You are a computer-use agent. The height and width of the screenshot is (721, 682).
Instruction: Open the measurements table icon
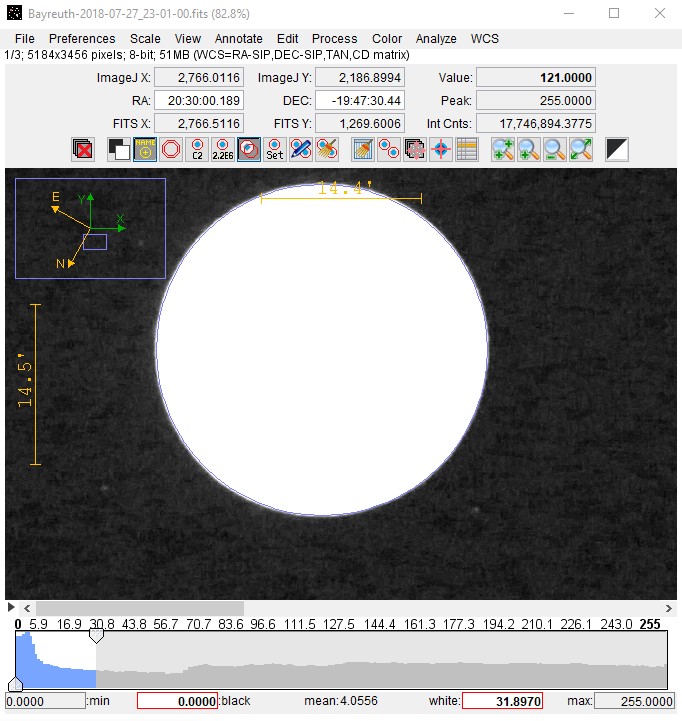(x=467, y=150)
